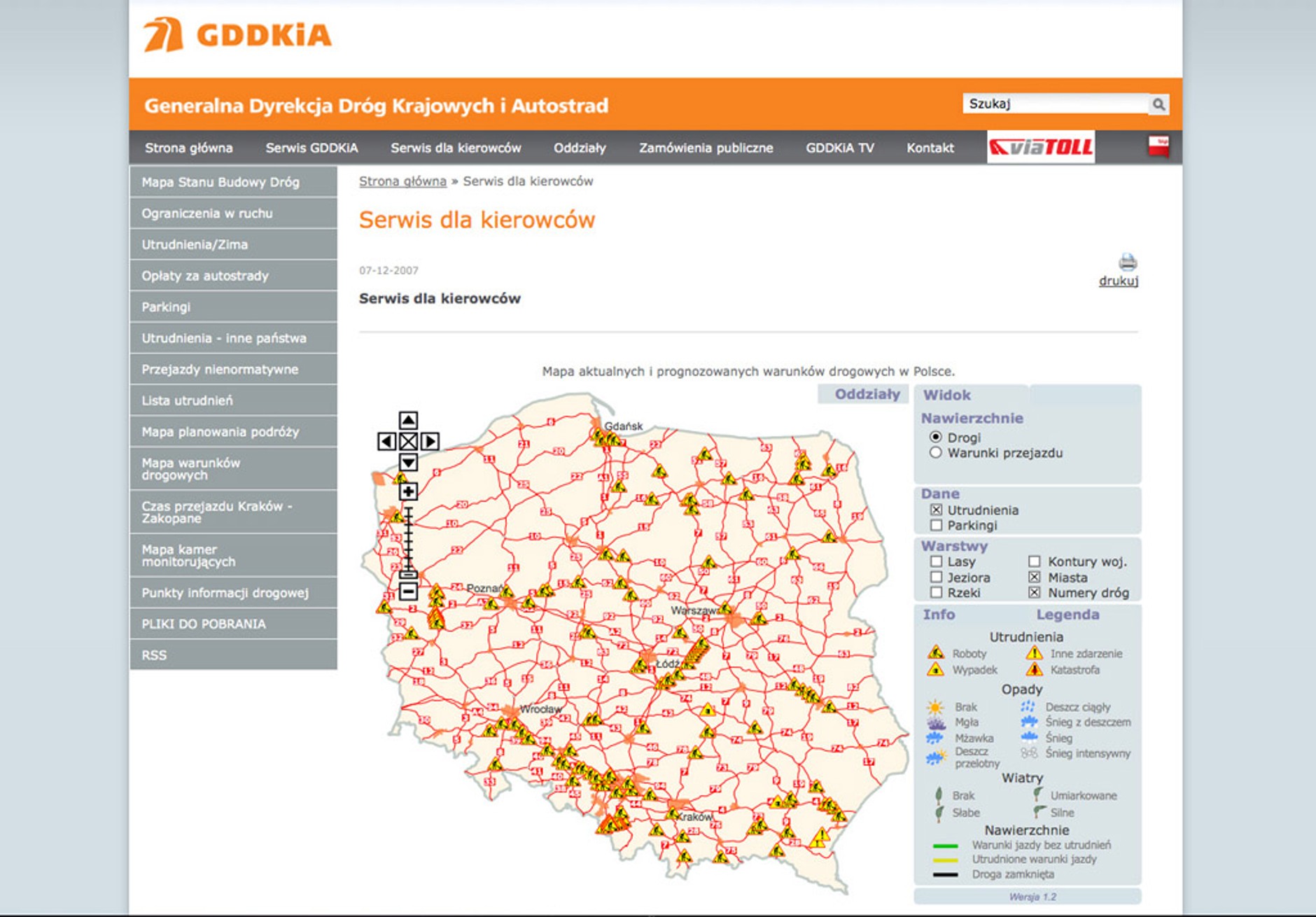Open Serwis GDDKiA in top menu
This screenshot has width=1316, height=917.
pos(311,148)
